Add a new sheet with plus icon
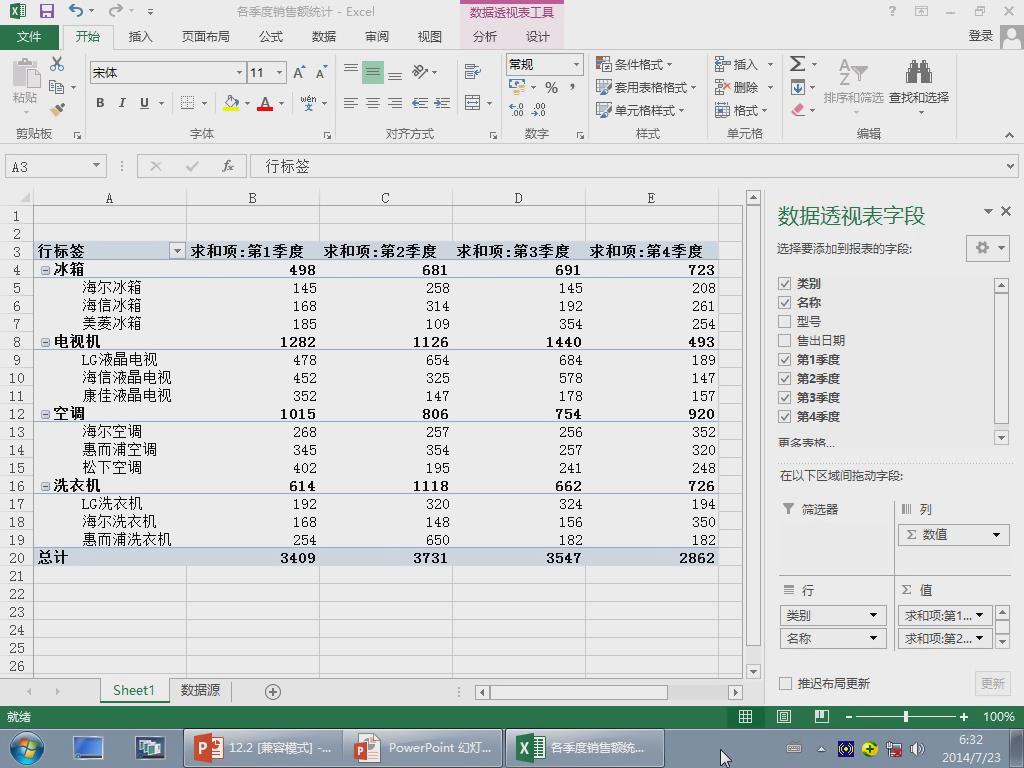The image size is (1024, 768). [273, 692]
